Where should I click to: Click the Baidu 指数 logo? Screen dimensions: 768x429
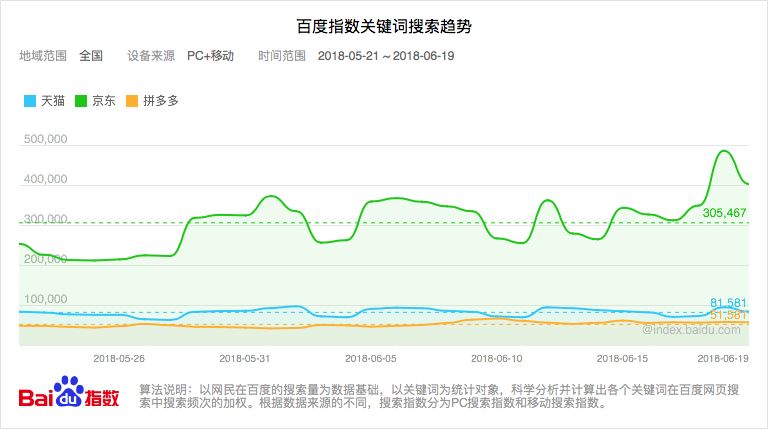click(69, 393)
